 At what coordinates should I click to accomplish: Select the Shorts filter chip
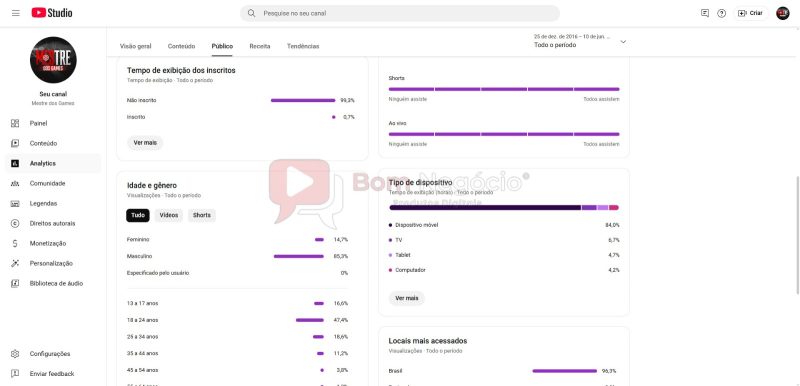(202, 215)
